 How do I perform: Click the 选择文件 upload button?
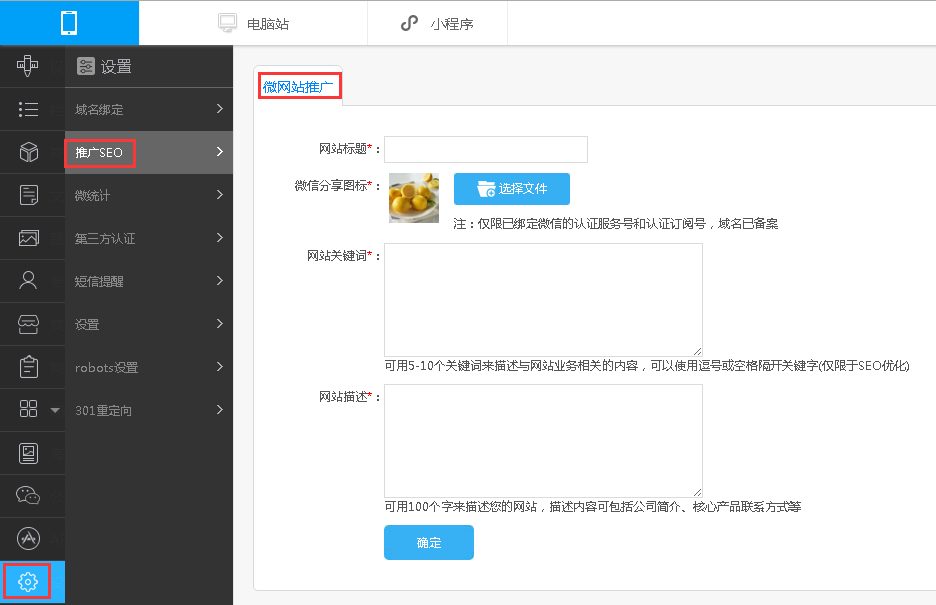click(x=511, y=188)
